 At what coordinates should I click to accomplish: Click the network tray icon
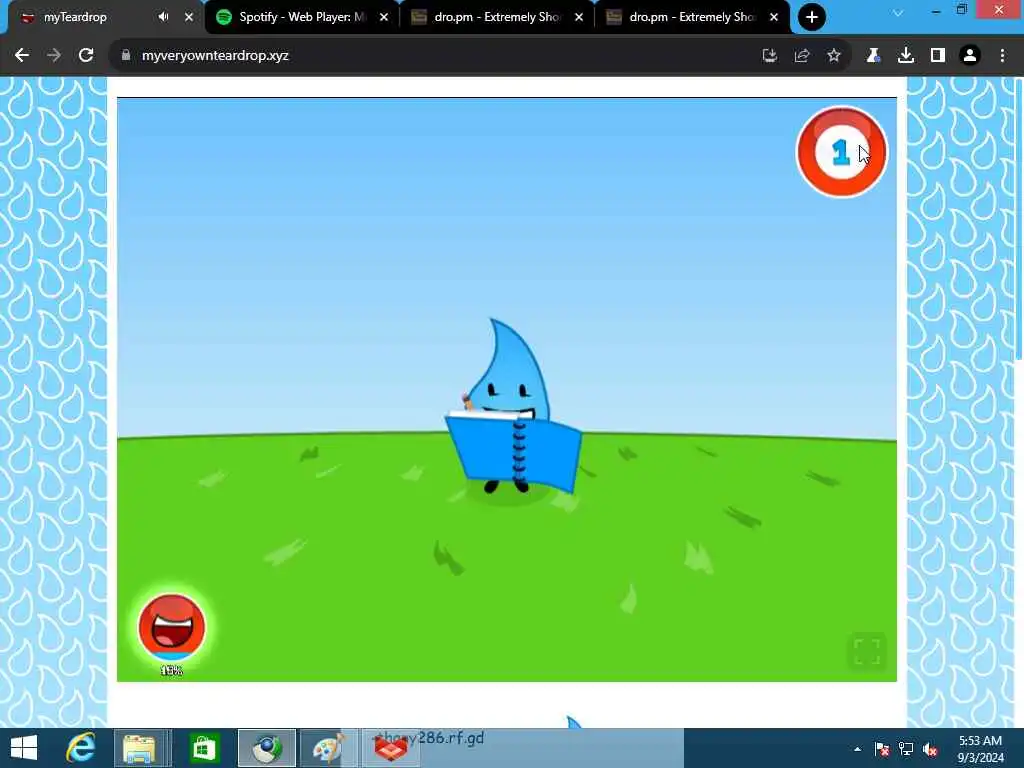pos(906,749)
